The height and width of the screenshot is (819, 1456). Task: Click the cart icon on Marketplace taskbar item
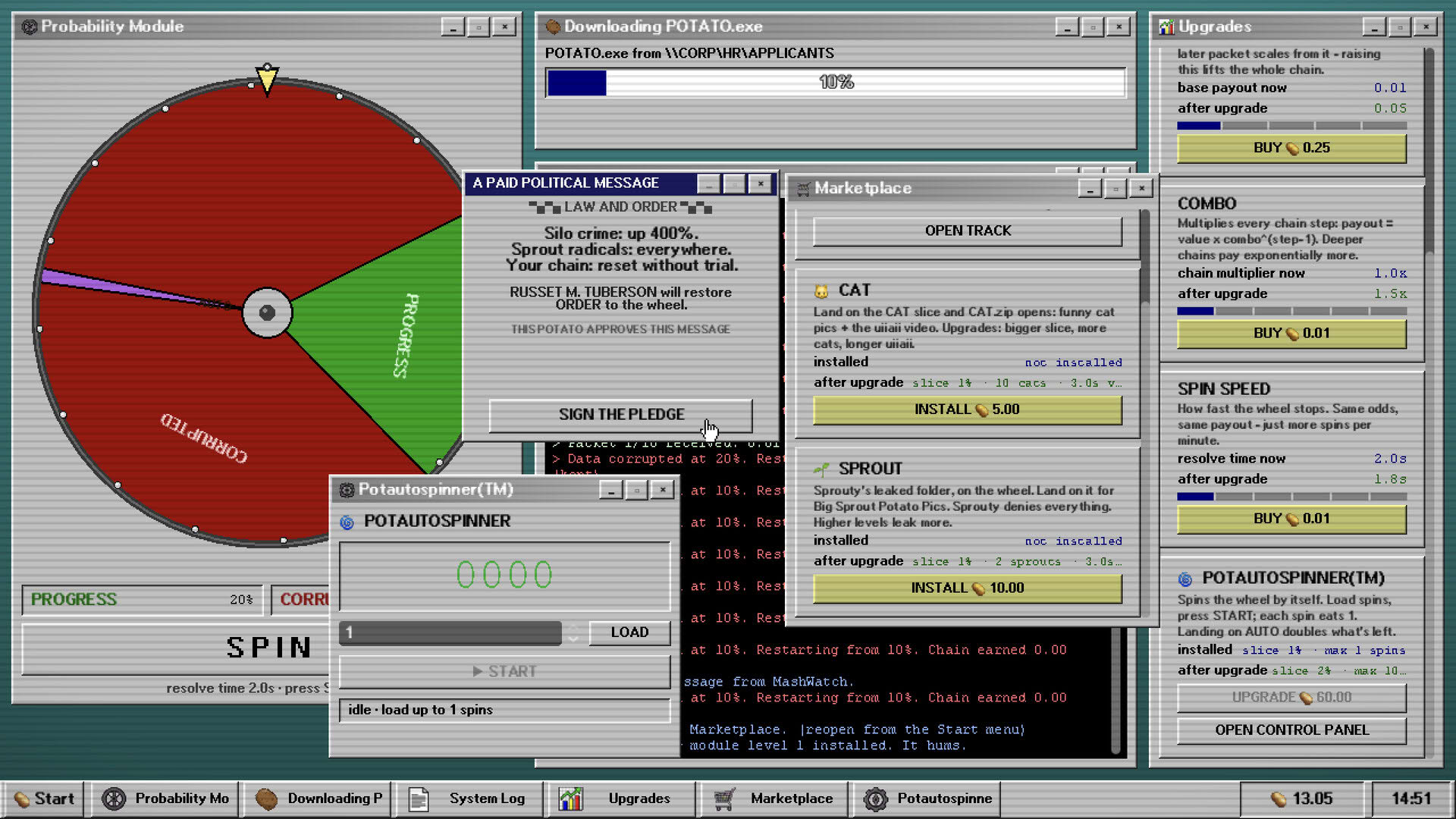click(x=724, y=799)
